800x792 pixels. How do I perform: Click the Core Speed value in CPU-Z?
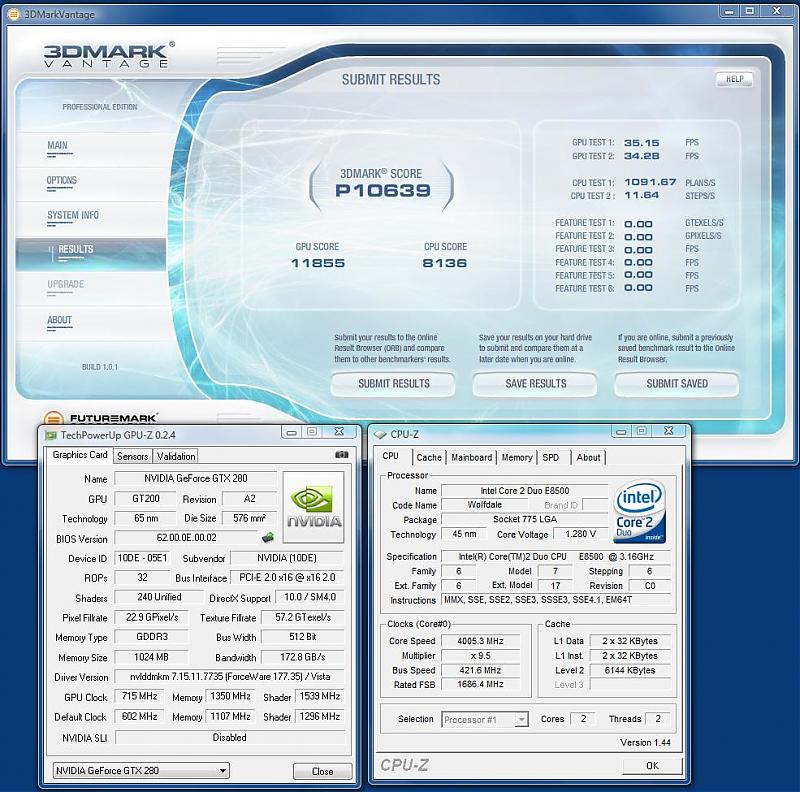click(480, 641)
